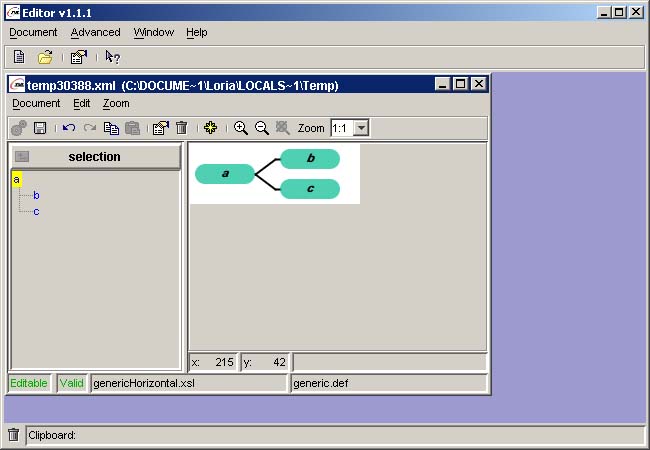The width and height of the screenshot is (650, 450).
Task: Open properties icon in the main toolbar
Action: pyautogui.click(x=79, y=57)
